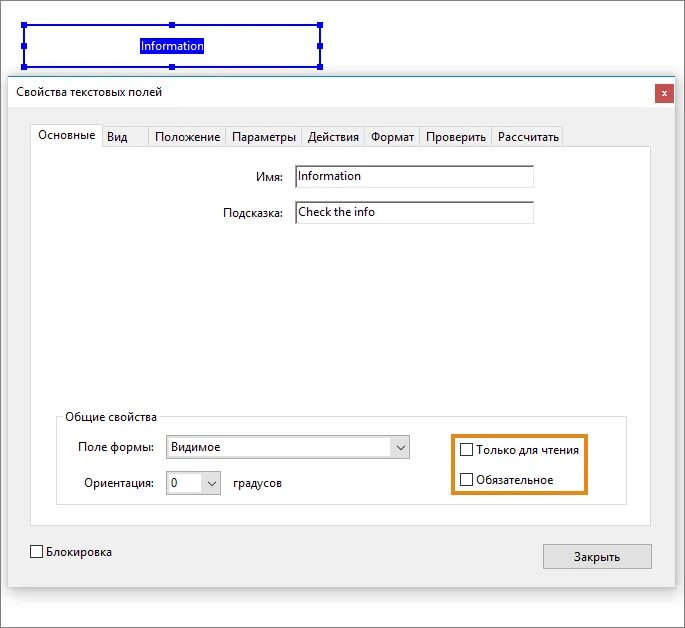Switch to the Параметры tab
Viewport: 685px width, 628px height.
[264, 137]
